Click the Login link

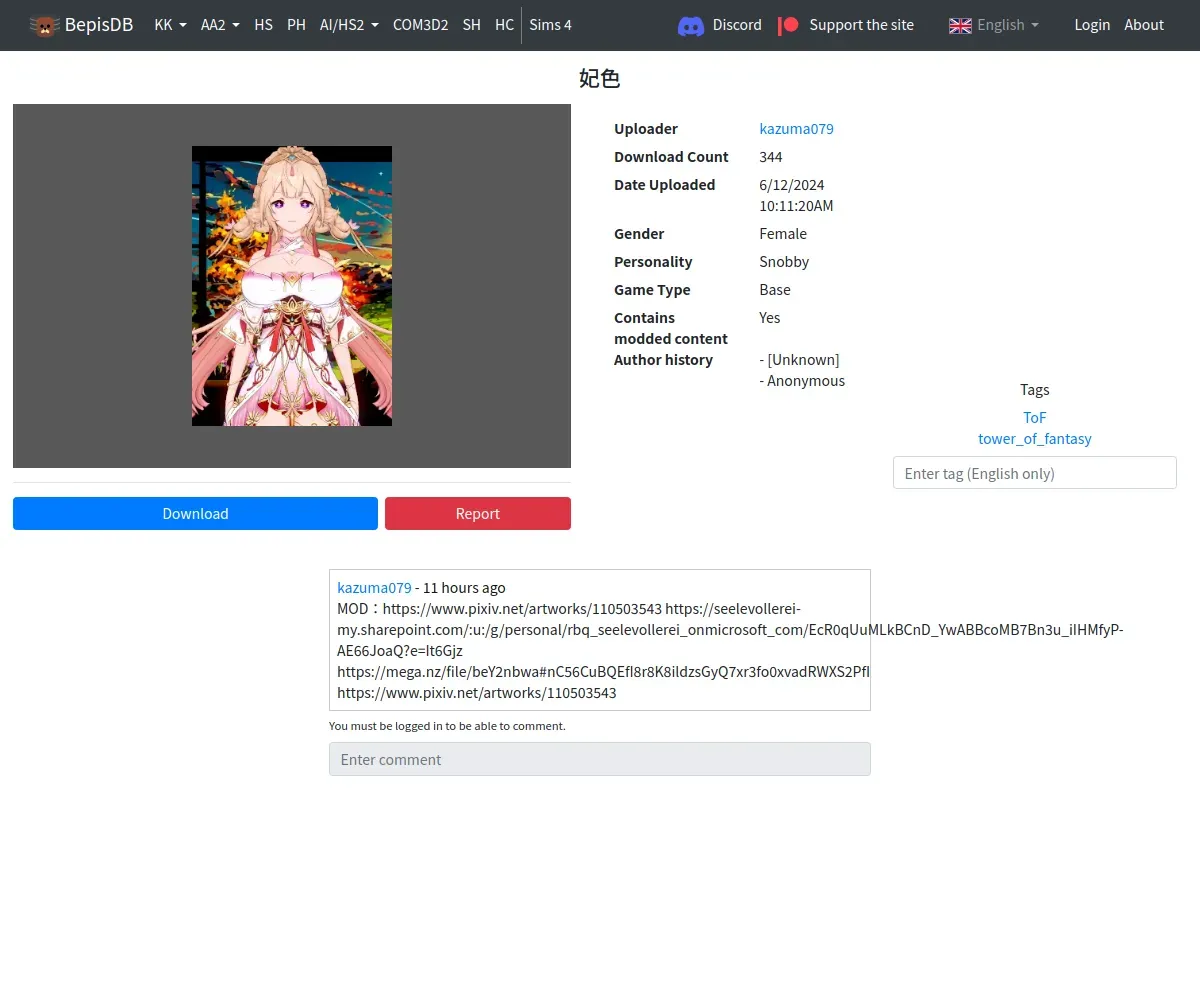(x=1092, y=25)
